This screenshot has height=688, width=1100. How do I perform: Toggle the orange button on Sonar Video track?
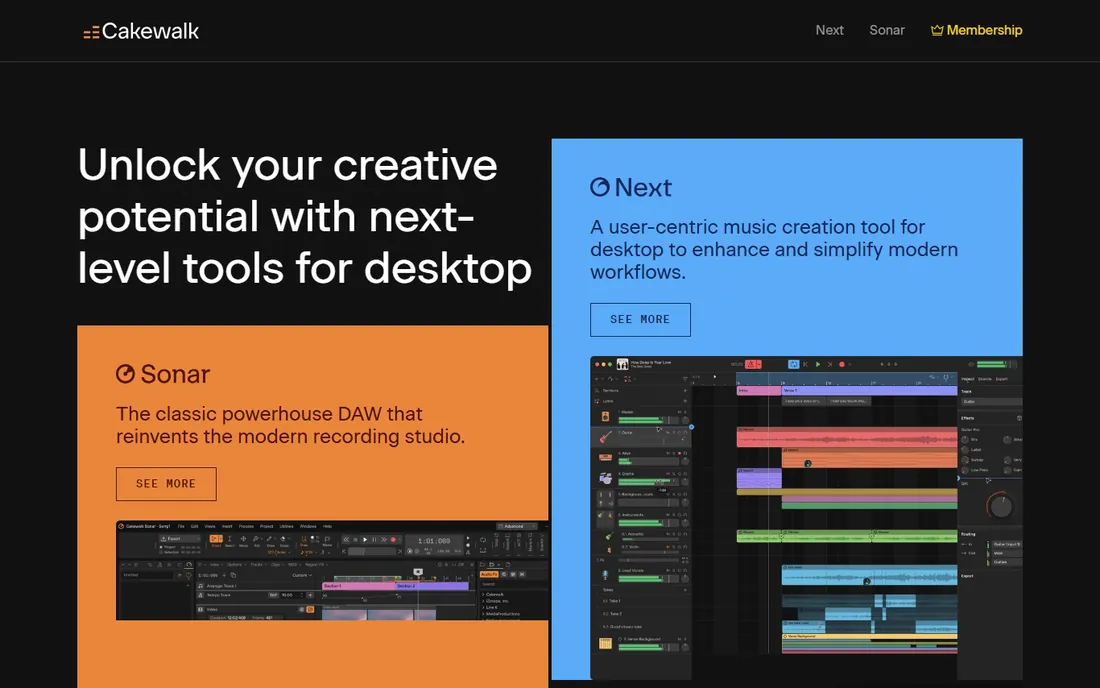[310, 609]
